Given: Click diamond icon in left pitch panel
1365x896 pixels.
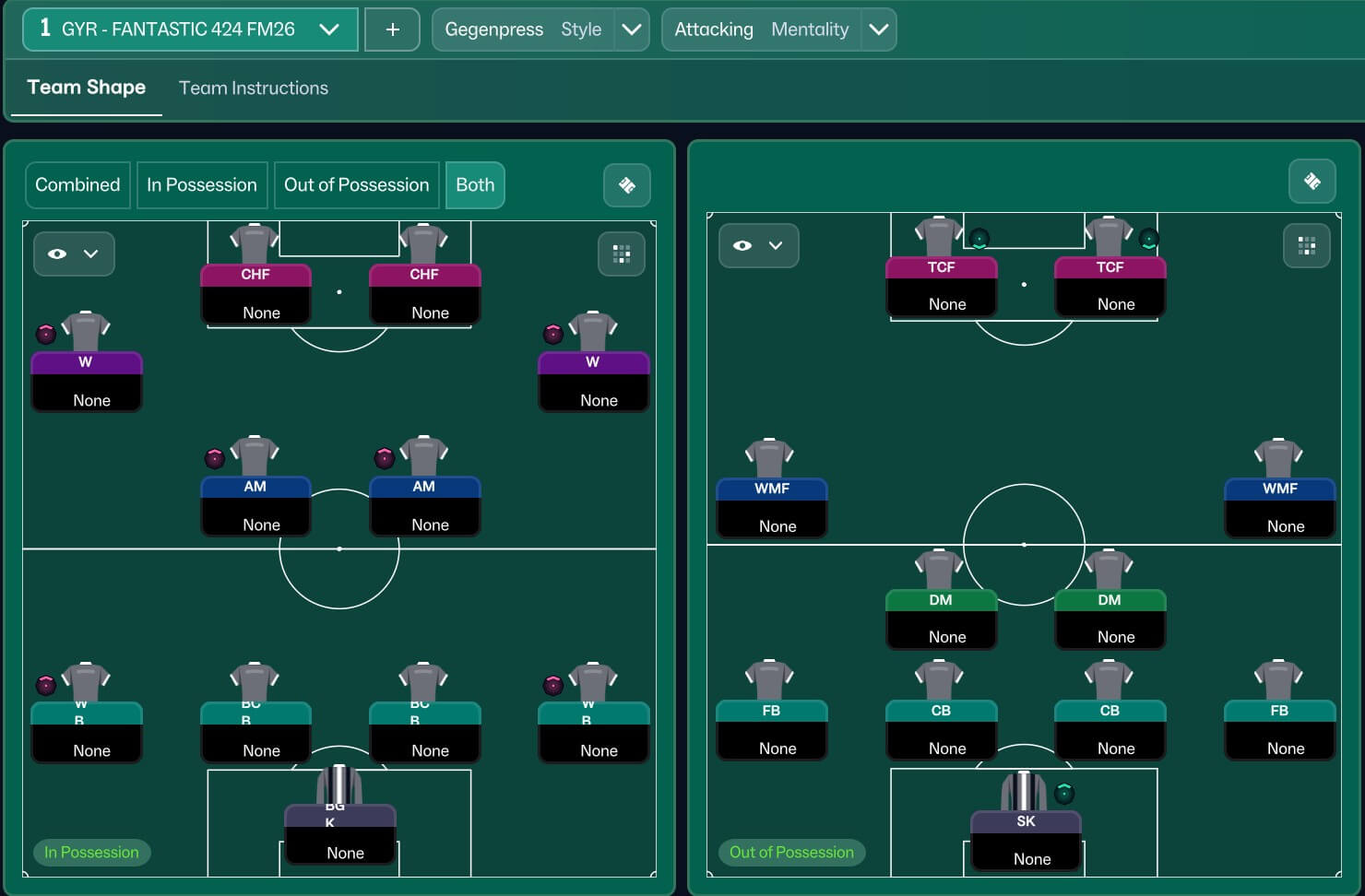Looking at the screenshot, I should tap(627, 185).
